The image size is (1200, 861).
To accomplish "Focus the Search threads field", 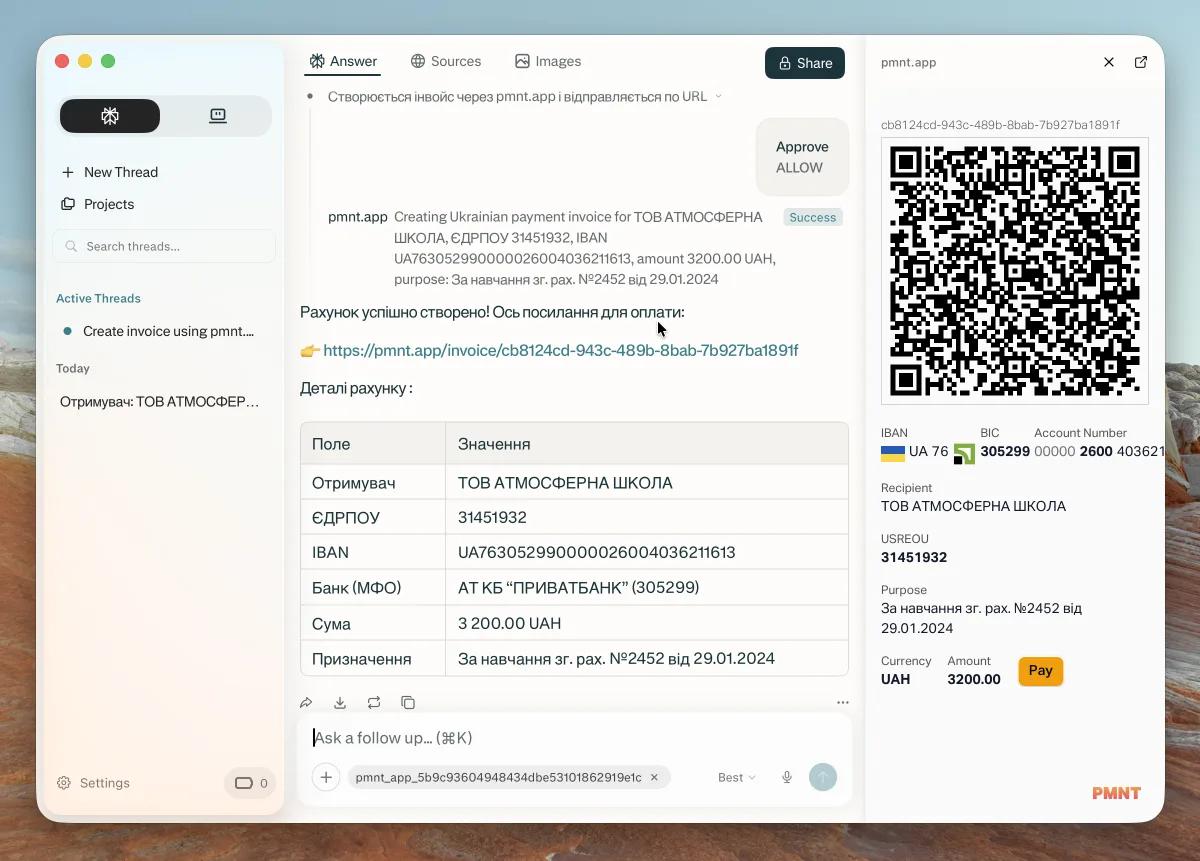I will coord(164,246).
